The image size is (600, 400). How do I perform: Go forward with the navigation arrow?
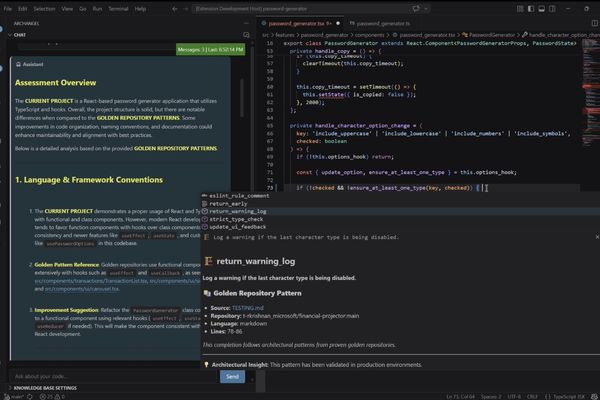186,9
